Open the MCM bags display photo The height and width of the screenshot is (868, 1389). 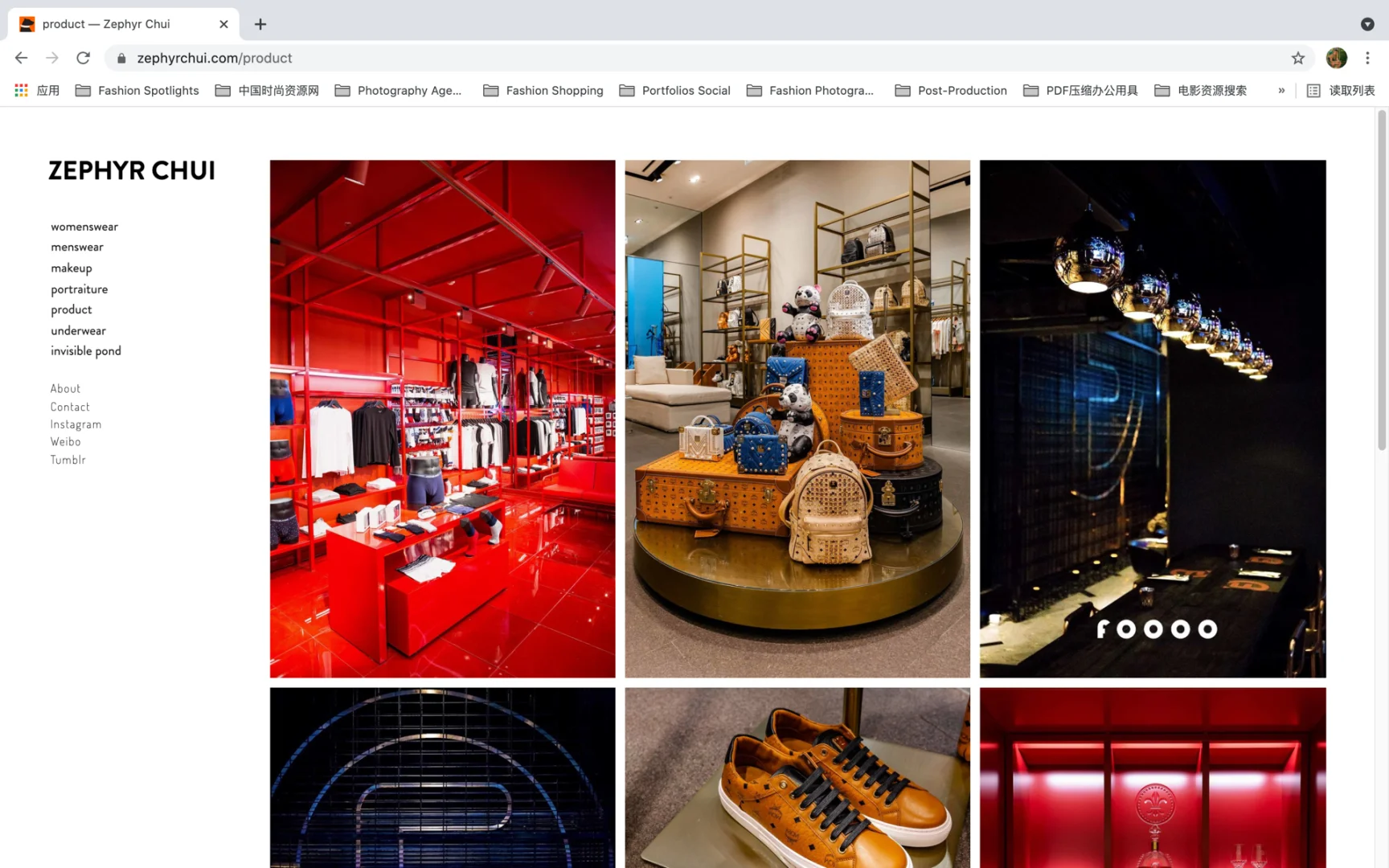(797, 419)
